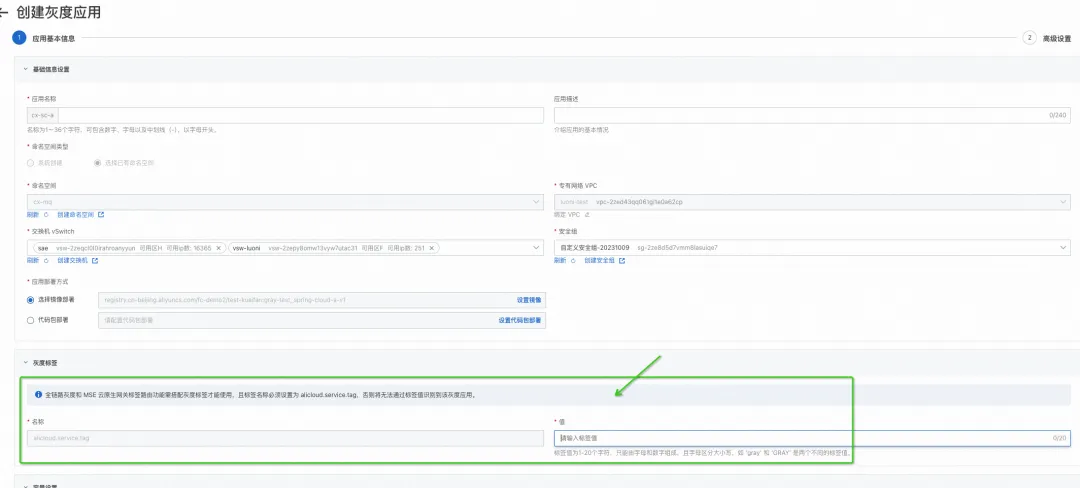Click the external-link icon beside 创建命名空间
1080x488 pixels.
[101, 215]
